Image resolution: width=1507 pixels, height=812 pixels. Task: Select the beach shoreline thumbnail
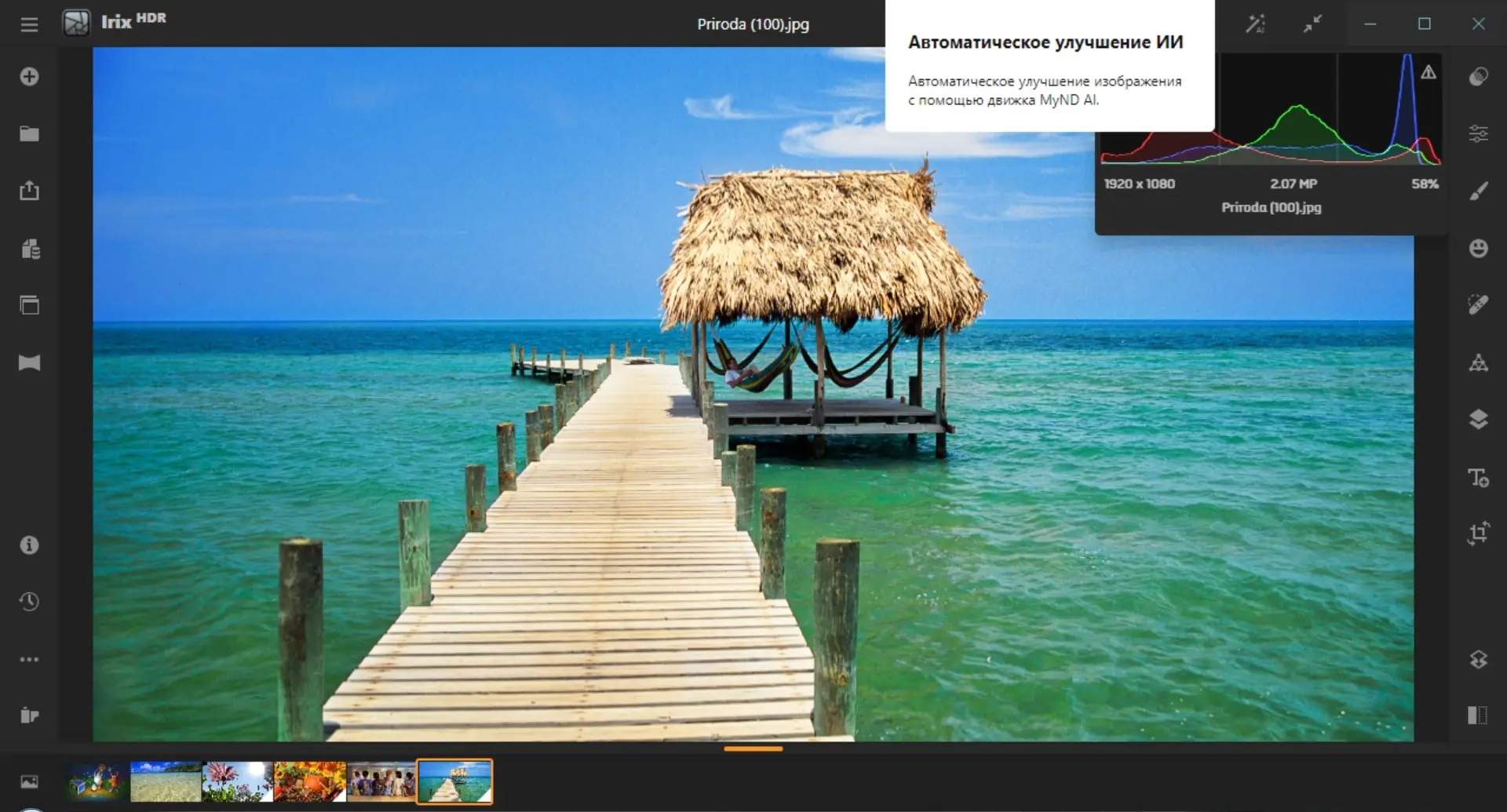(x=166, y=781)
